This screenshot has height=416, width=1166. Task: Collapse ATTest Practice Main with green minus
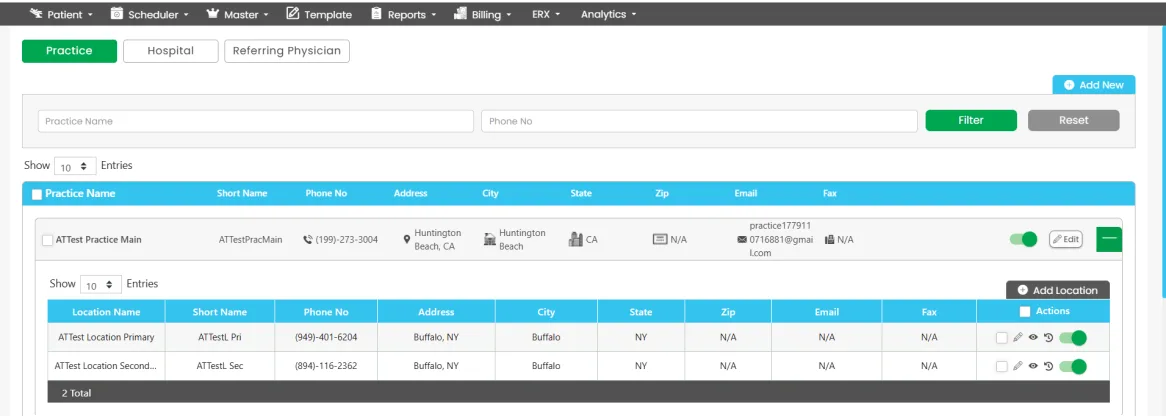click(1109, 238)
